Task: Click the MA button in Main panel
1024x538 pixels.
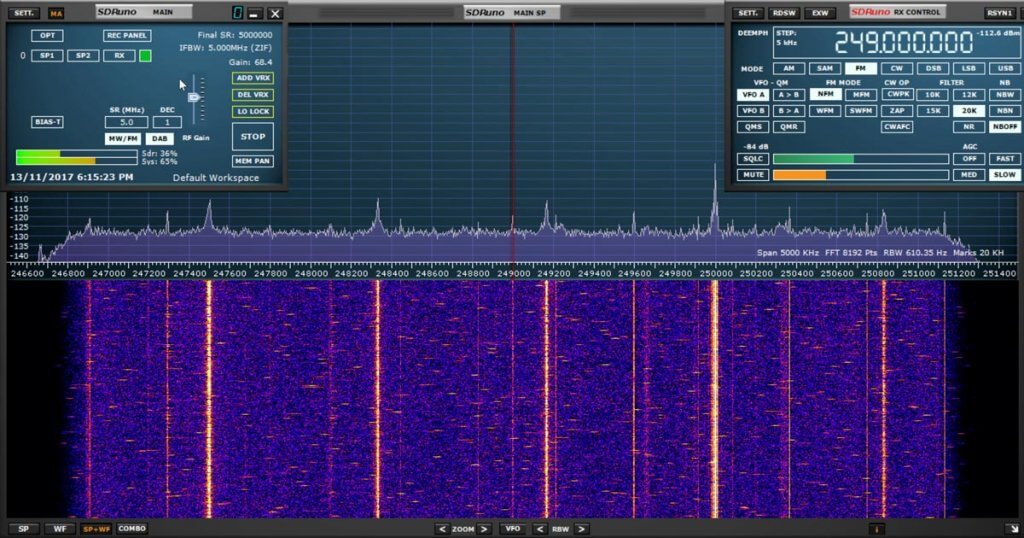Action: (x=56, y=13)
